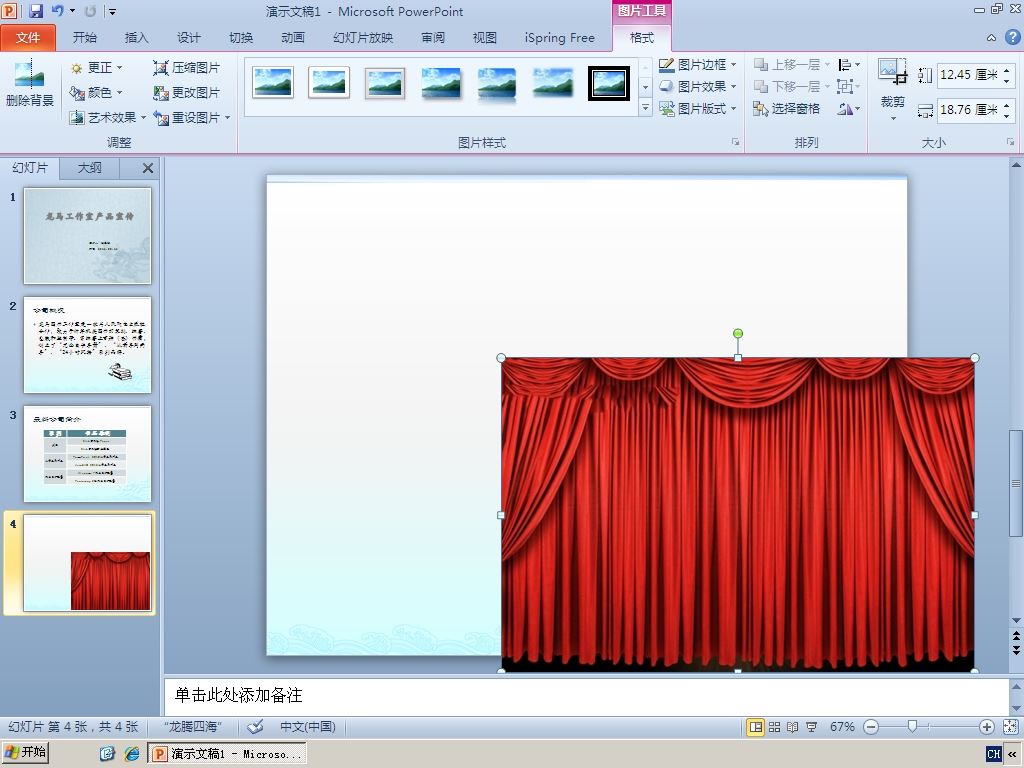
Task: Open the View (视图) tab
Action: point(485,38)
